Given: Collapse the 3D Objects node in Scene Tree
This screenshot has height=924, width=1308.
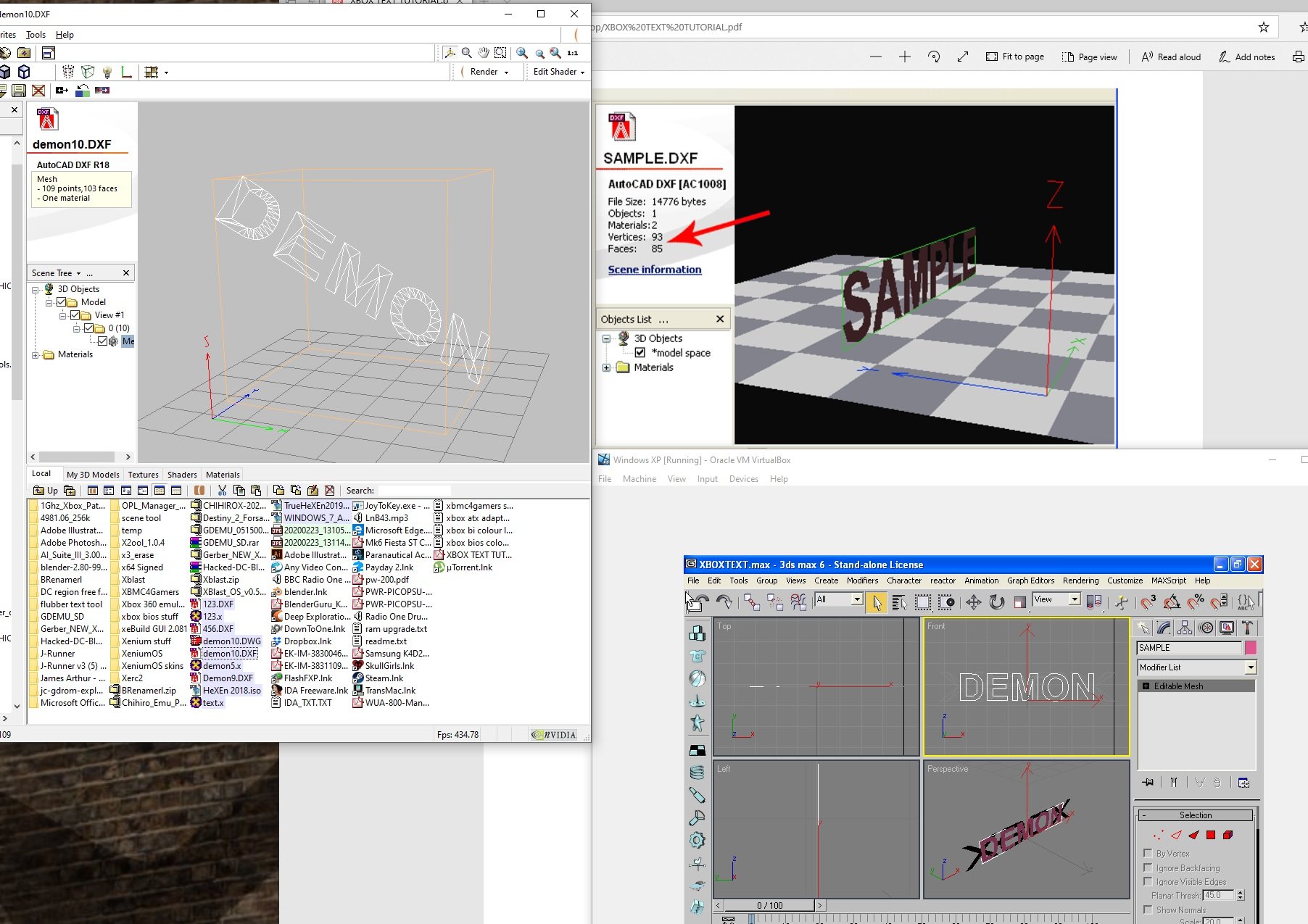Looking at the screenshot, I should pos(35,290).
